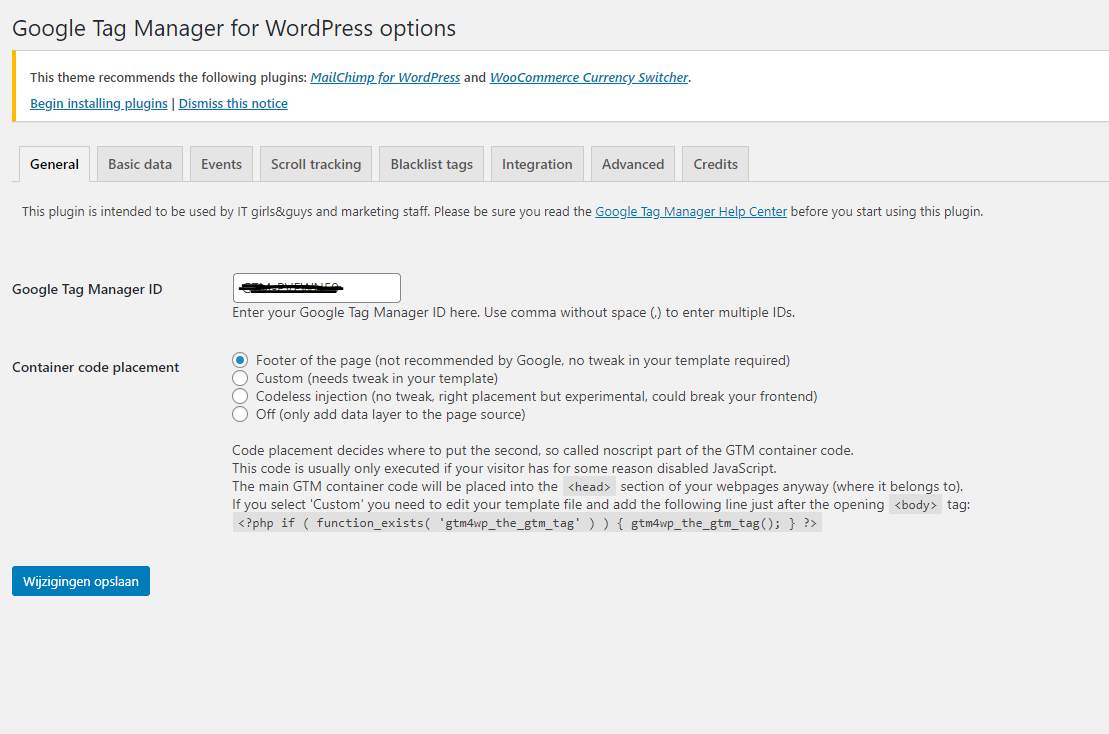The height and width of the screenshot is (734, 1109).
Task: Click the Google Tag Manager ID field
Action: 317,288
